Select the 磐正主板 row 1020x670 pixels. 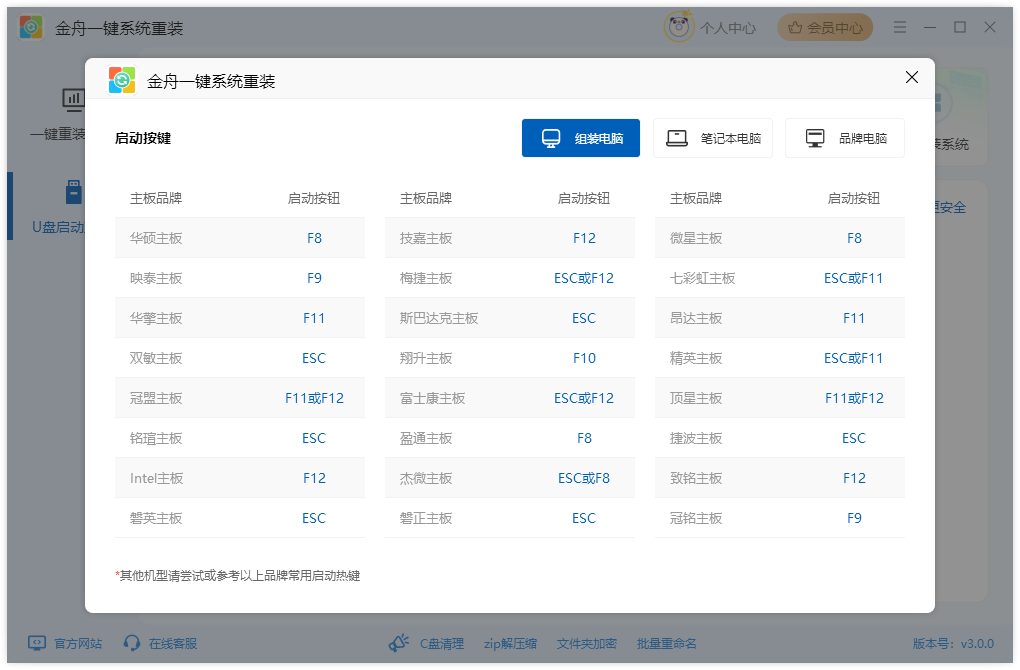coord(509,518)
